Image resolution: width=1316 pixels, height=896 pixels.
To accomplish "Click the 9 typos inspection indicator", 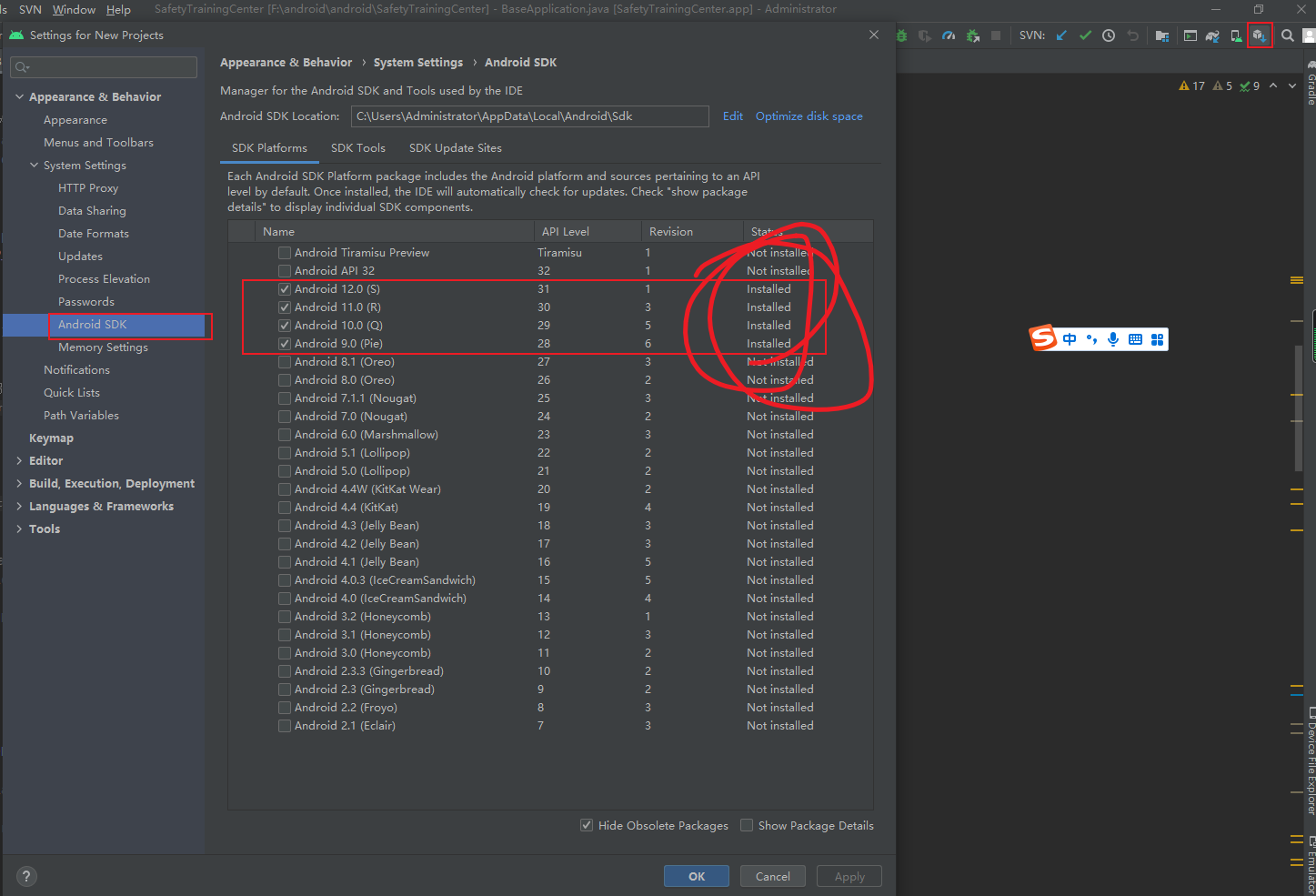I will coord(1250,86).
